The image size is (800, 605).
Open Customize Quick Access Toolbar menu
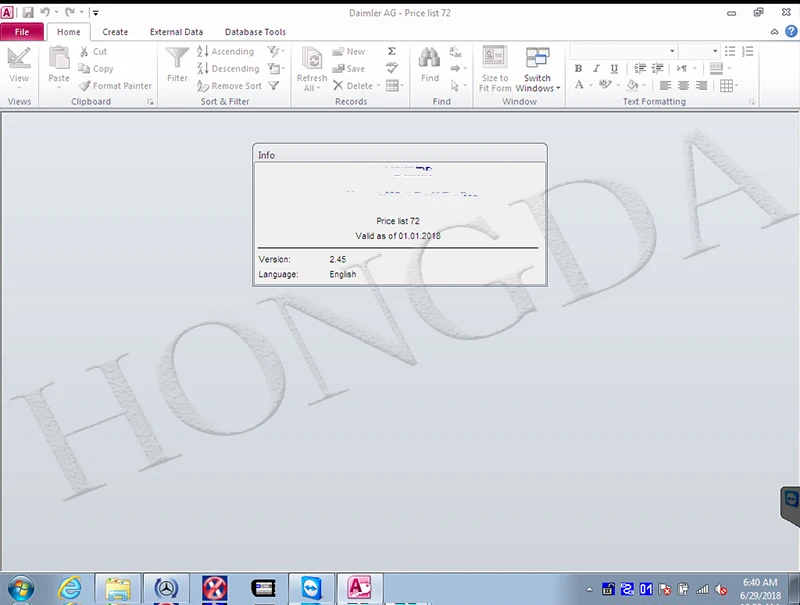pyautogui.click(x=95, y=13)
